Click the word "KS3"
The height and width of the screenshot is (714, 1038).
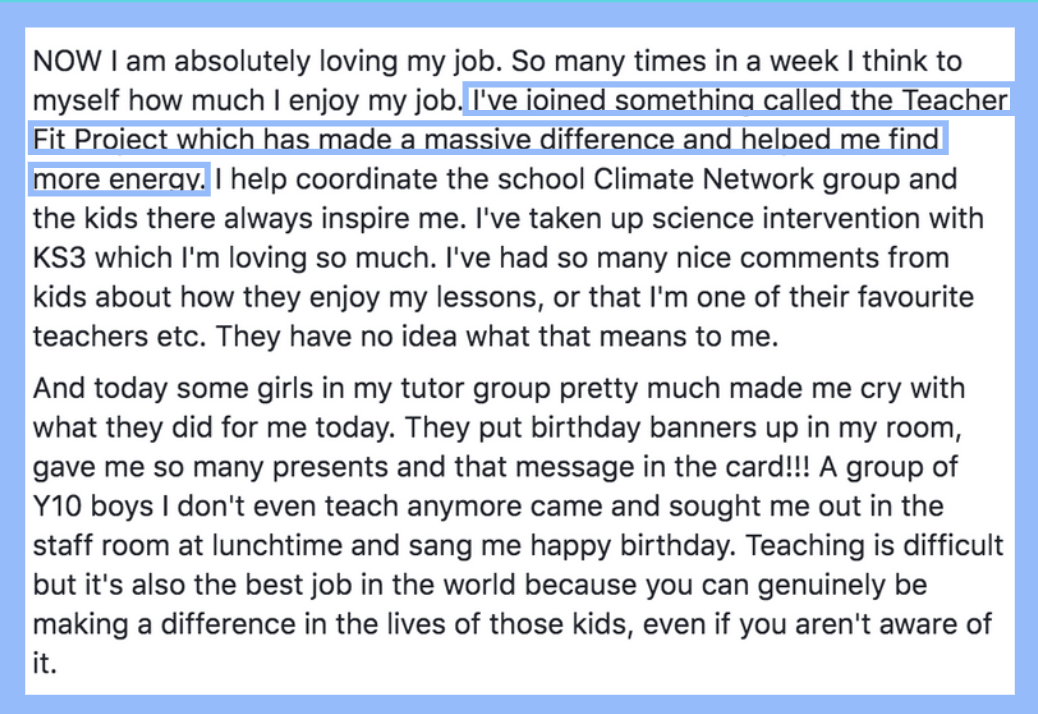[x=60, y=257]
